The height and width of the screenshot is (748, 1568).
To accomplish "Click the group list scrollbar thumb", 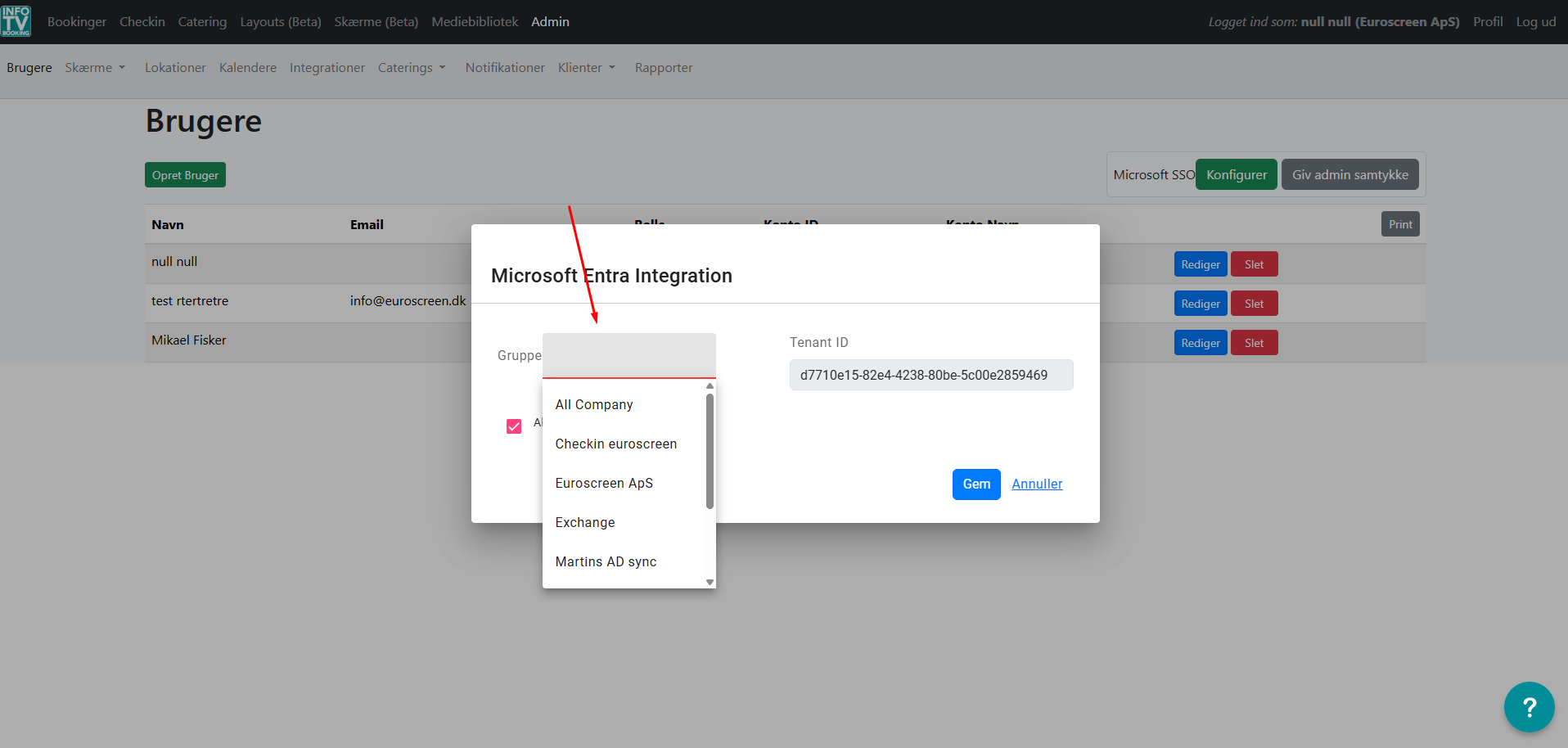I will coord(710,451).
